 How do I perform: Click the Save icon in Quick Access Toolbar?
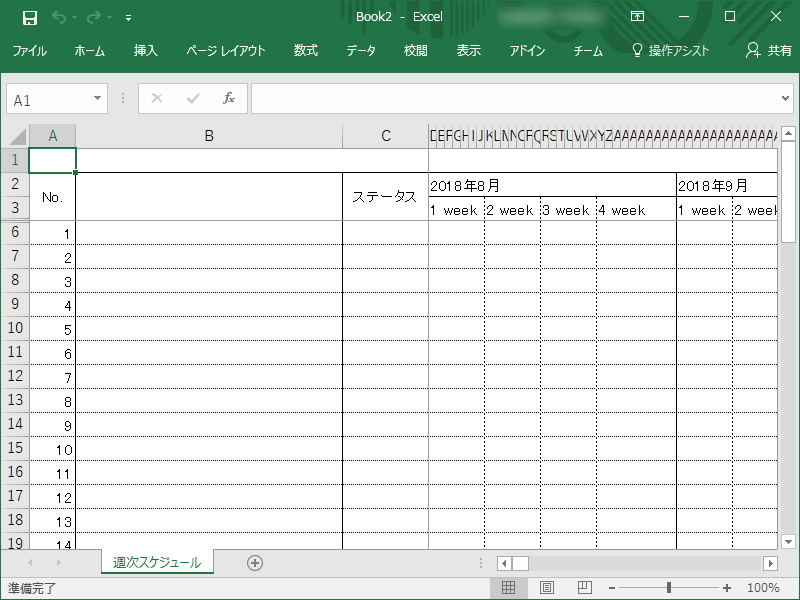click(28, 16)
